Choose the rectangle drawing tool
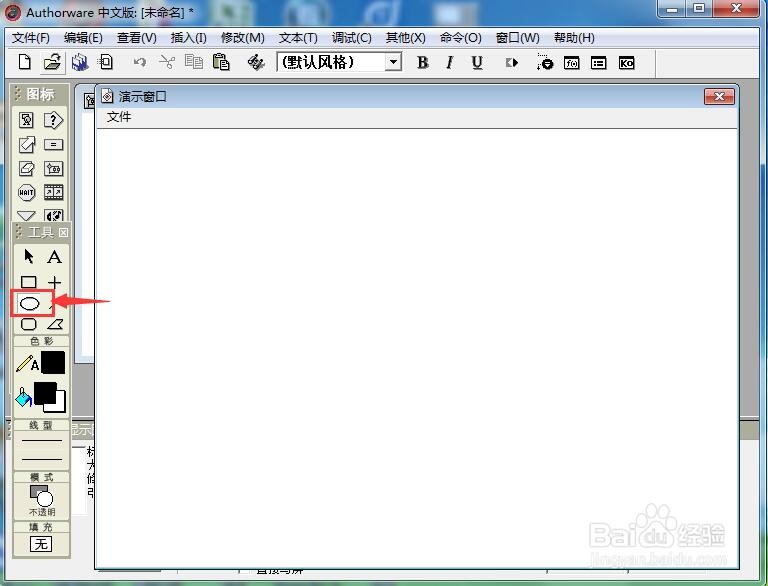The height and width of the screenshot is (586, 768). point(28,282)
